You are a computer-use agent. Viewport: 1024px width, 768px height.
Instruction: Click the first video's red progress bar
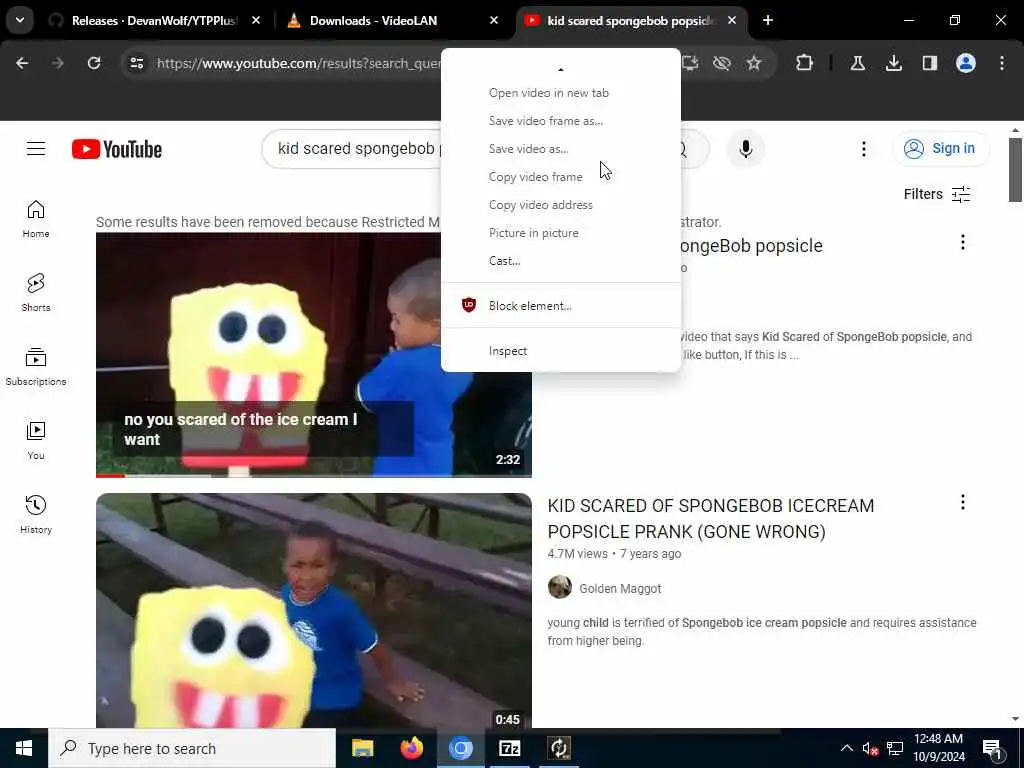[x=110, y=475]
